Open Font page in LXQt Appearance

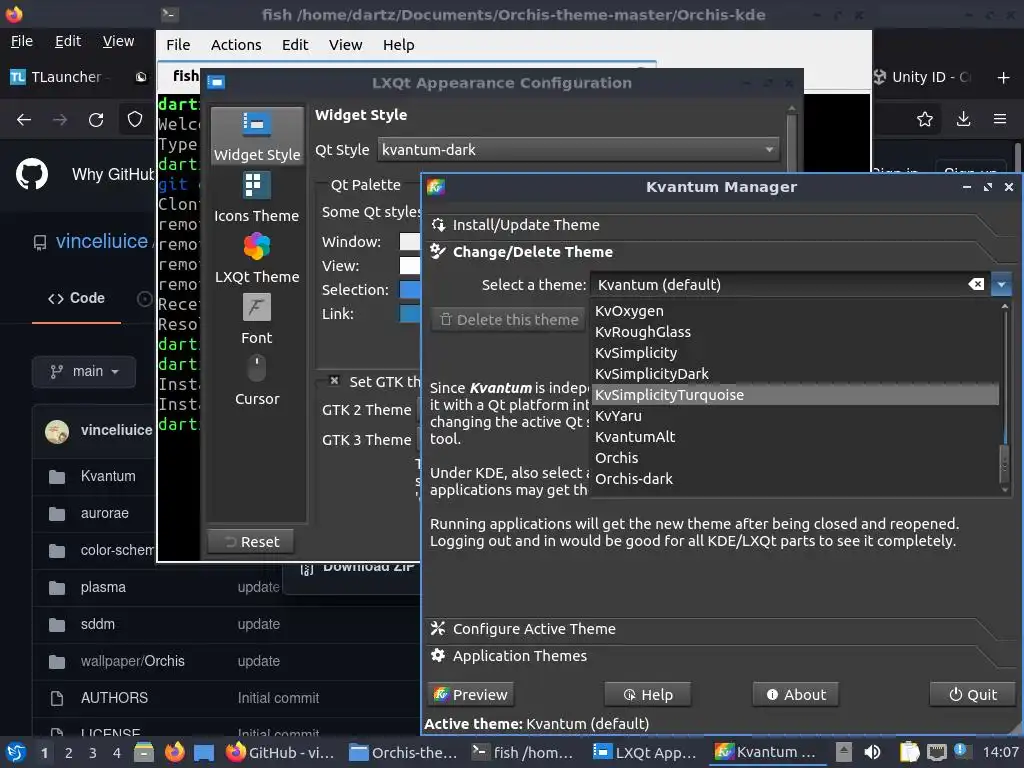(257, 319)
